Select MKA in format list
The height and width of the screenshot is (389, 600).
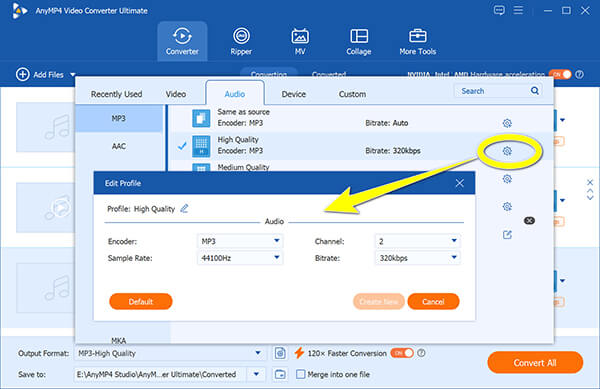[x=119, y=340]
